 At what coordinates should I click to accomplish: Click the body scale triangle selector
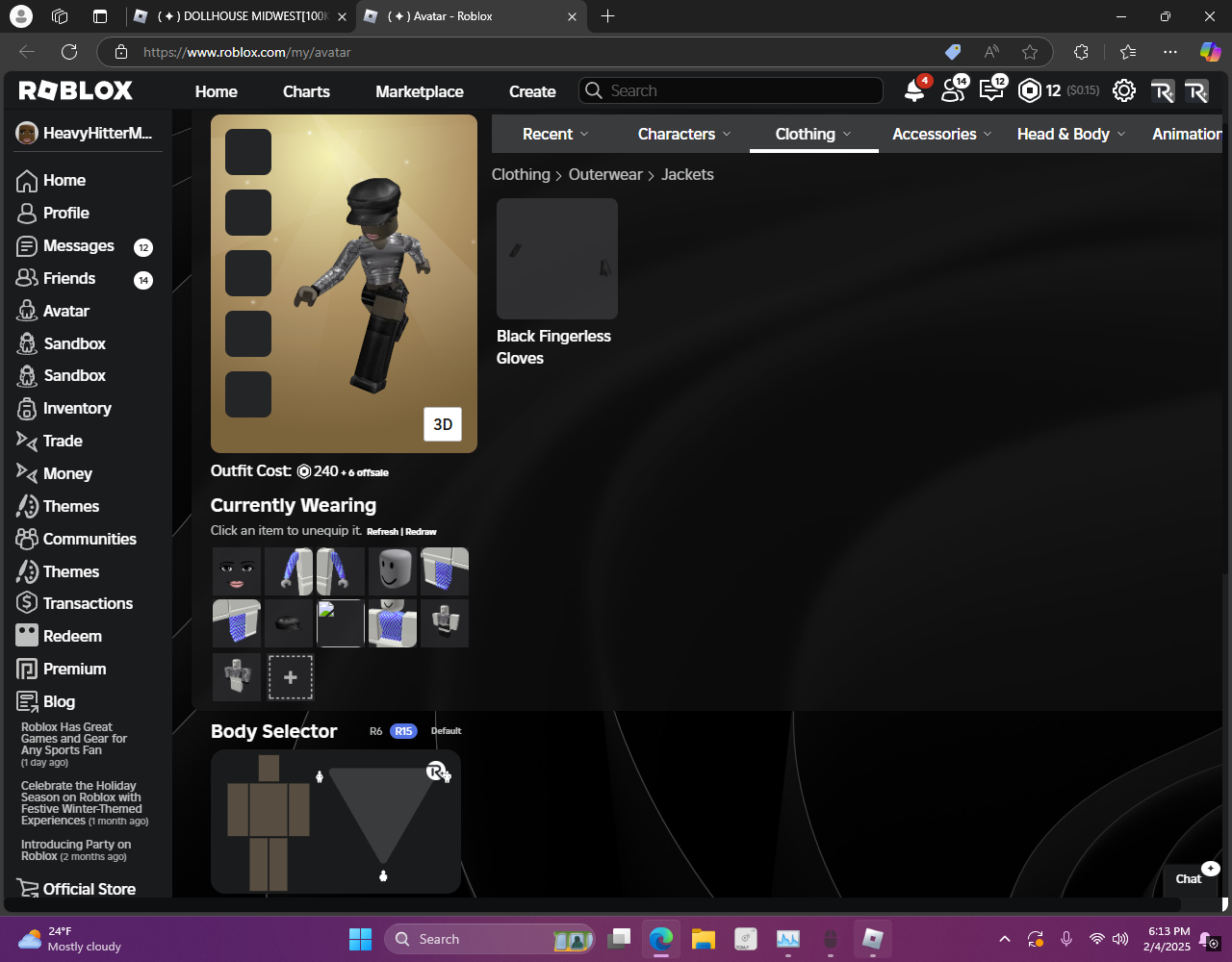coord(382,814)
